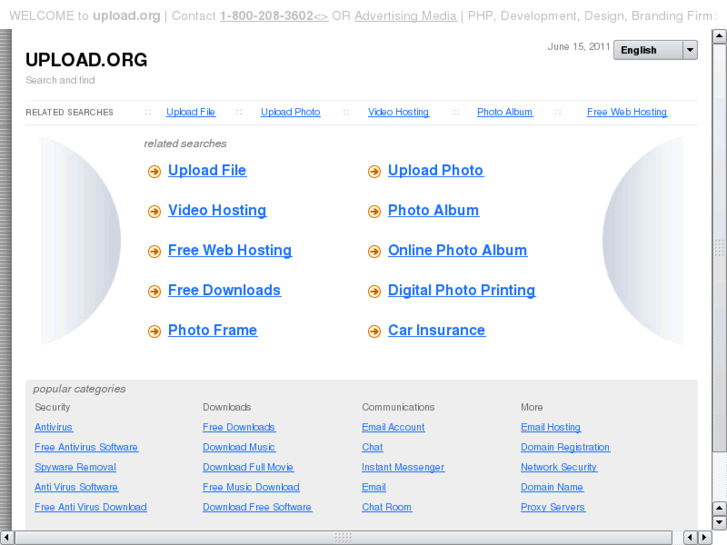Open the Download Music link

point(239,447)
